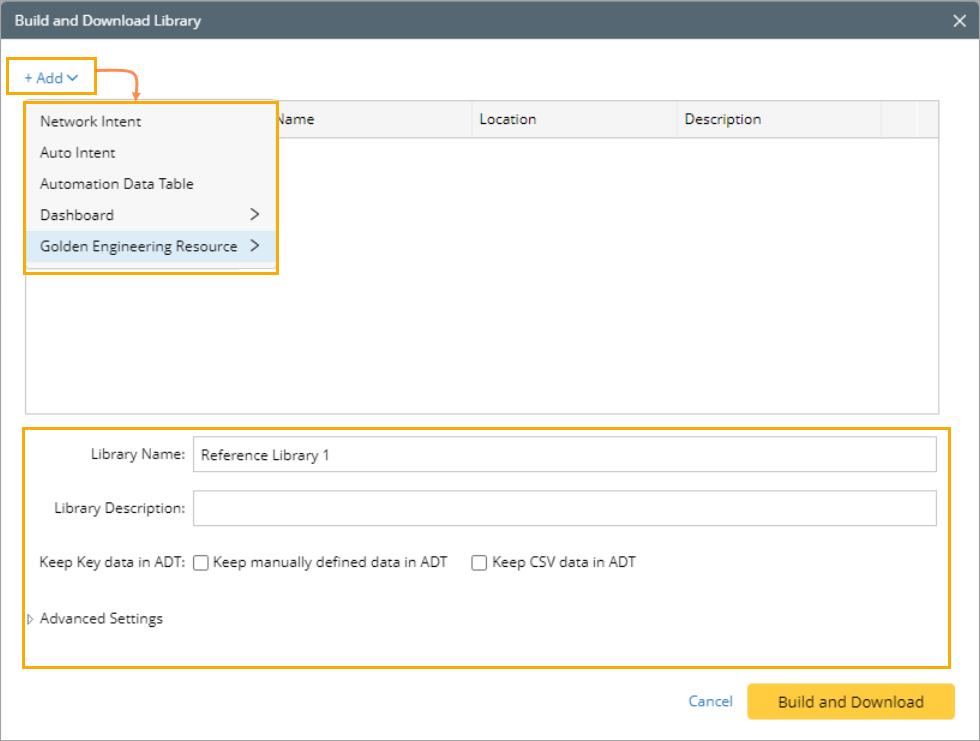980x741 pixels.
Task: Click the empty library items list area
Action: coord(600,300)
